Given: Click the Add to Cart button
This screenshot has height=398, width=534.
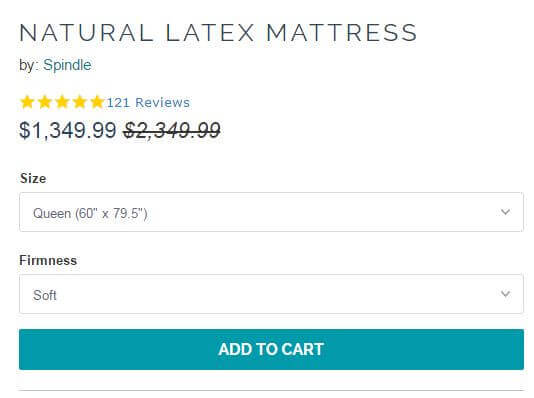Looking at the screenshot, I should (271, 349).
